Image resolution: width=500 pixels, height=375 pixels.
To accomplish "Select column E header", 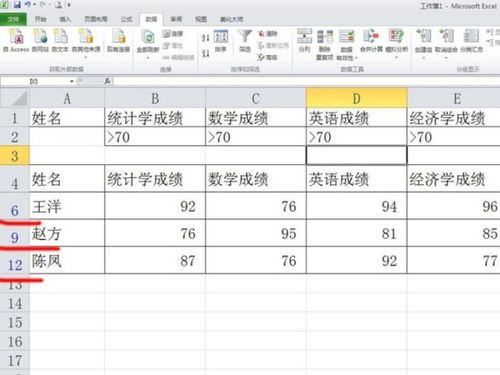I will 454,99.
